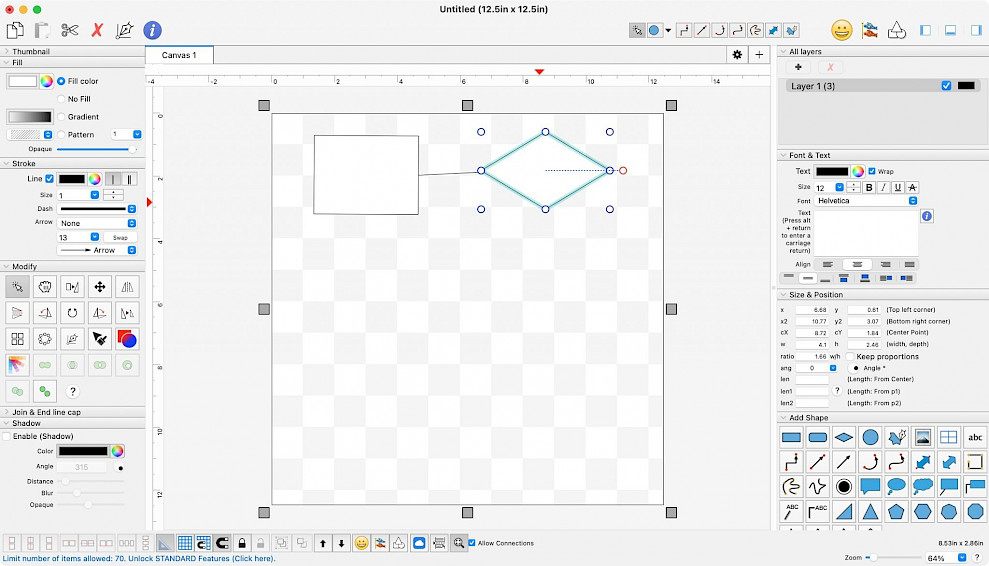Open canvas settings with the gear button
The image size is (989, 566).
pyautogui.click(x=737, y=55)
